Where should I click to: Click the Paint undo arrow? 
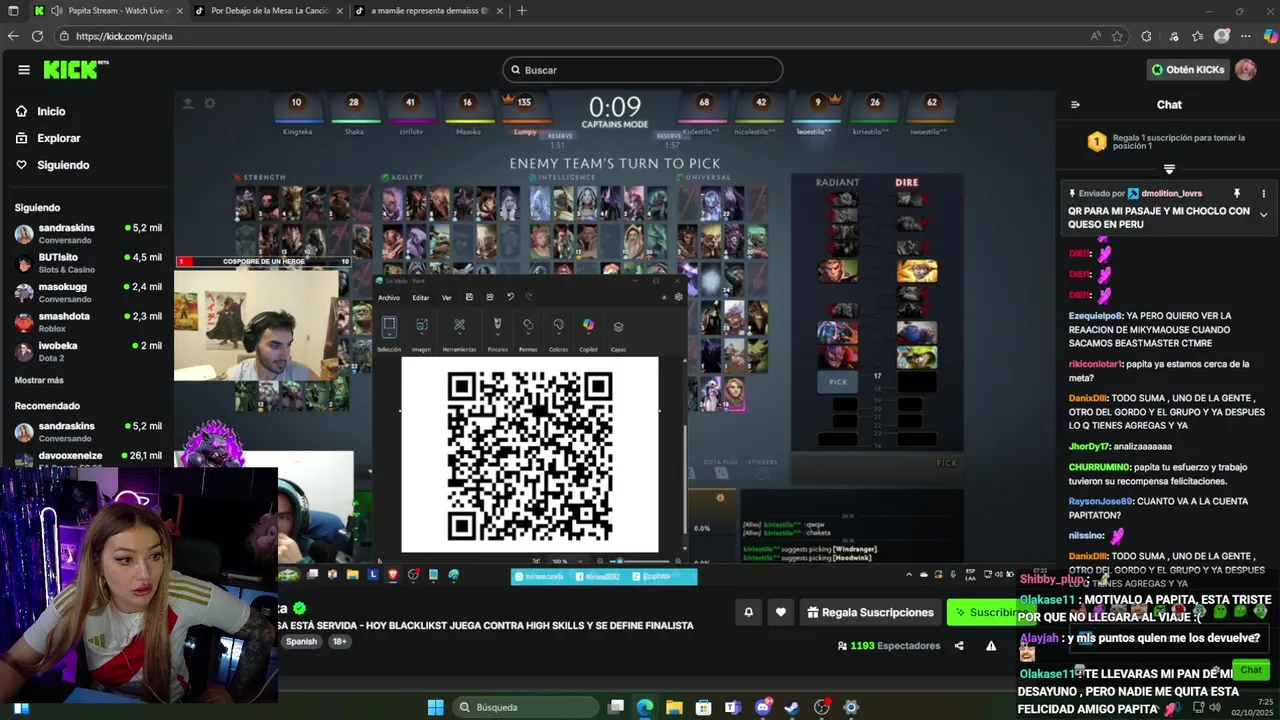pyautogui.click(x=510, y=297)
